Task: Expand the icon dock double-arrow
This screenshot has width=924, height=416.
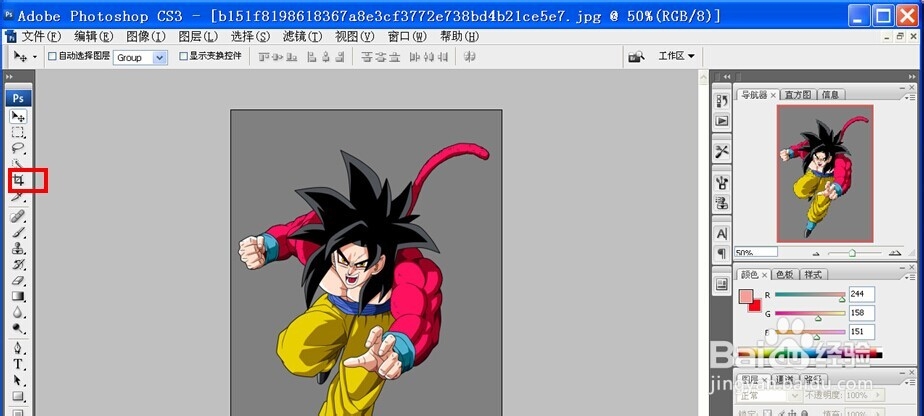Action: click(x=727, y=77)
